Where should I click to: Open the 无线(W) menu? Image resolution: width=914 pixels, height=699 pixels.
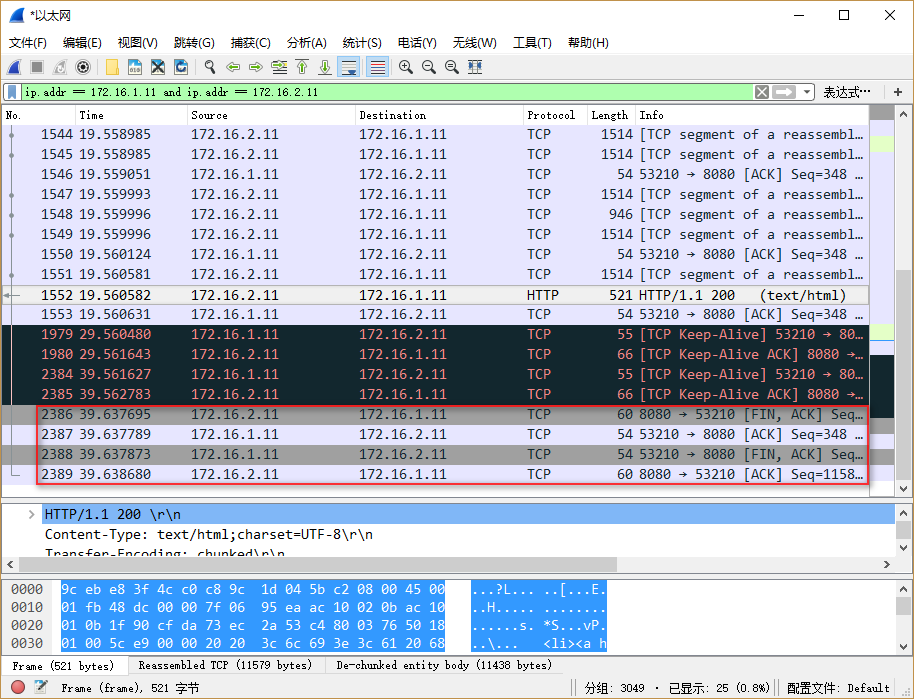coord(474,43)
